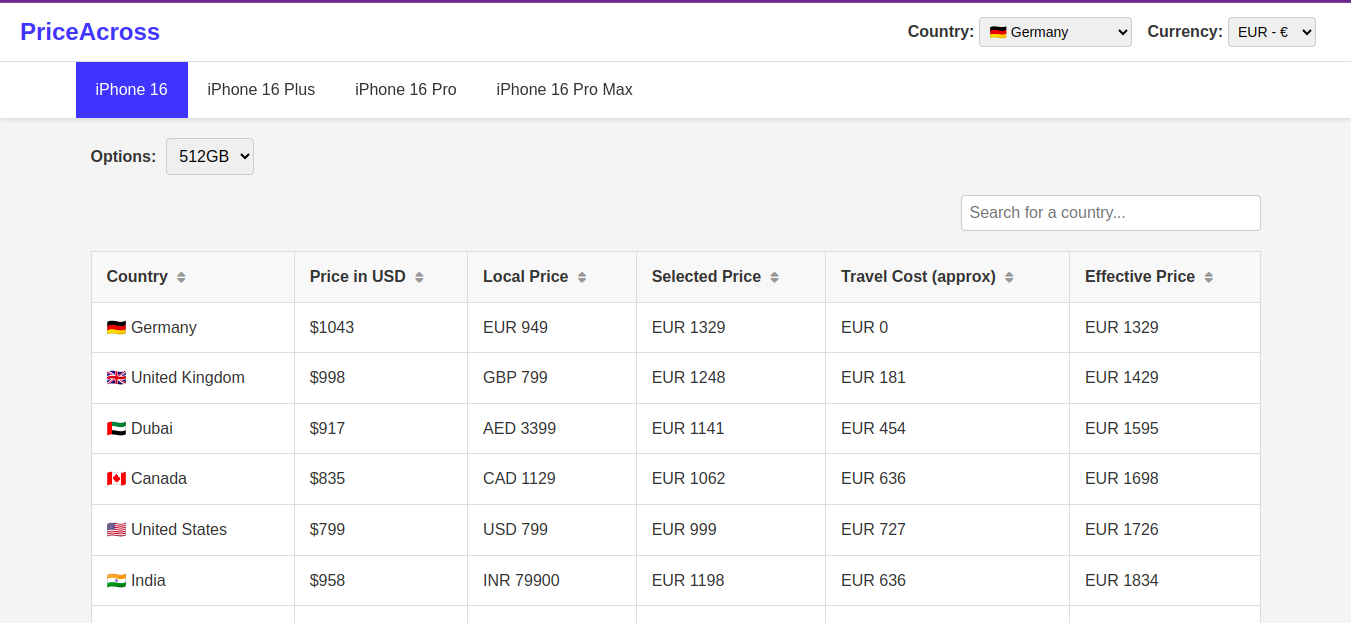Screen dimensions: 1351x623
Task: Click the EUR 999 selected price cell
Action: tap(731, 530)
